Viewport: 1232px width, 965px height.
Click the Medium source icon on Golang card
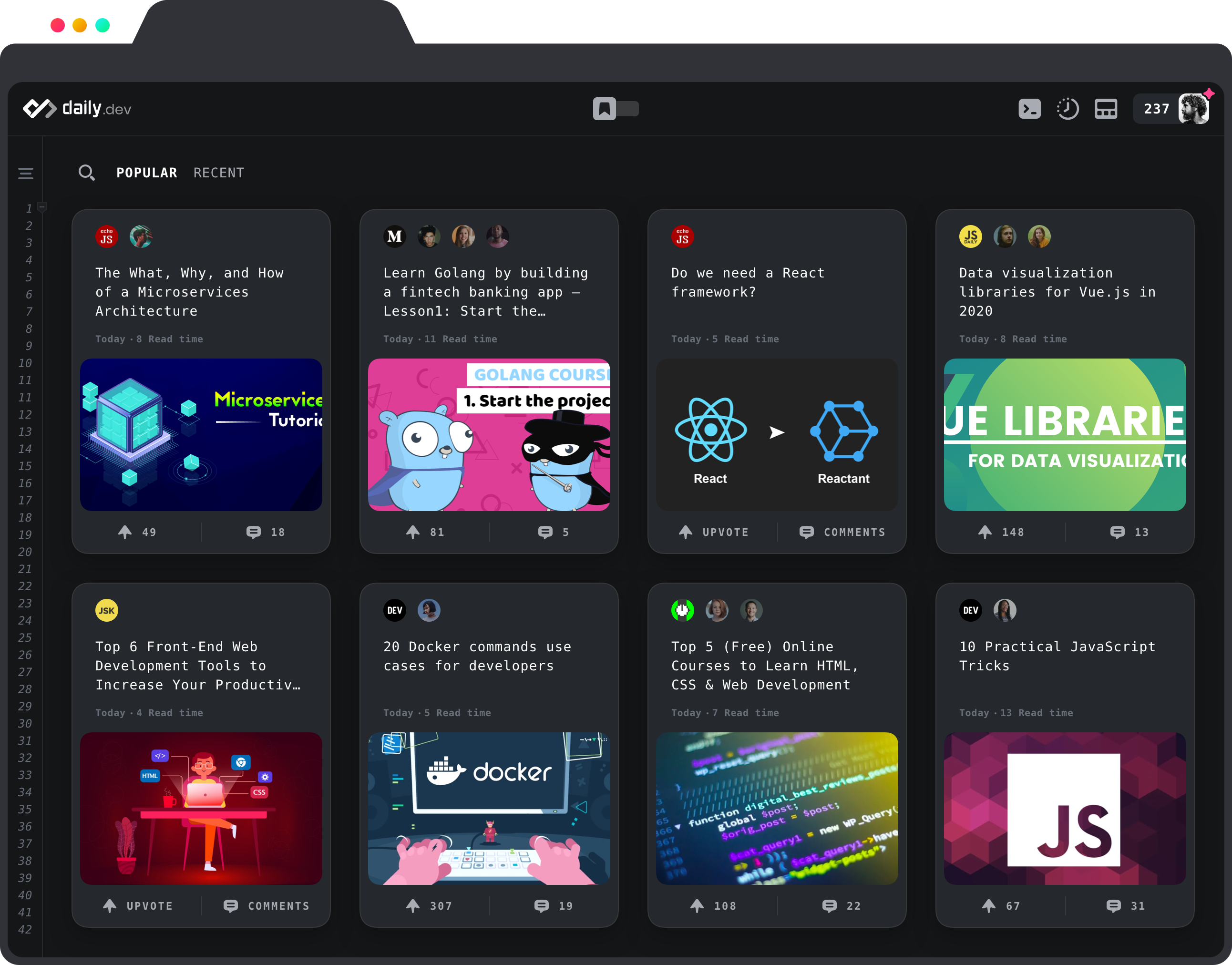tap(395, 237)
